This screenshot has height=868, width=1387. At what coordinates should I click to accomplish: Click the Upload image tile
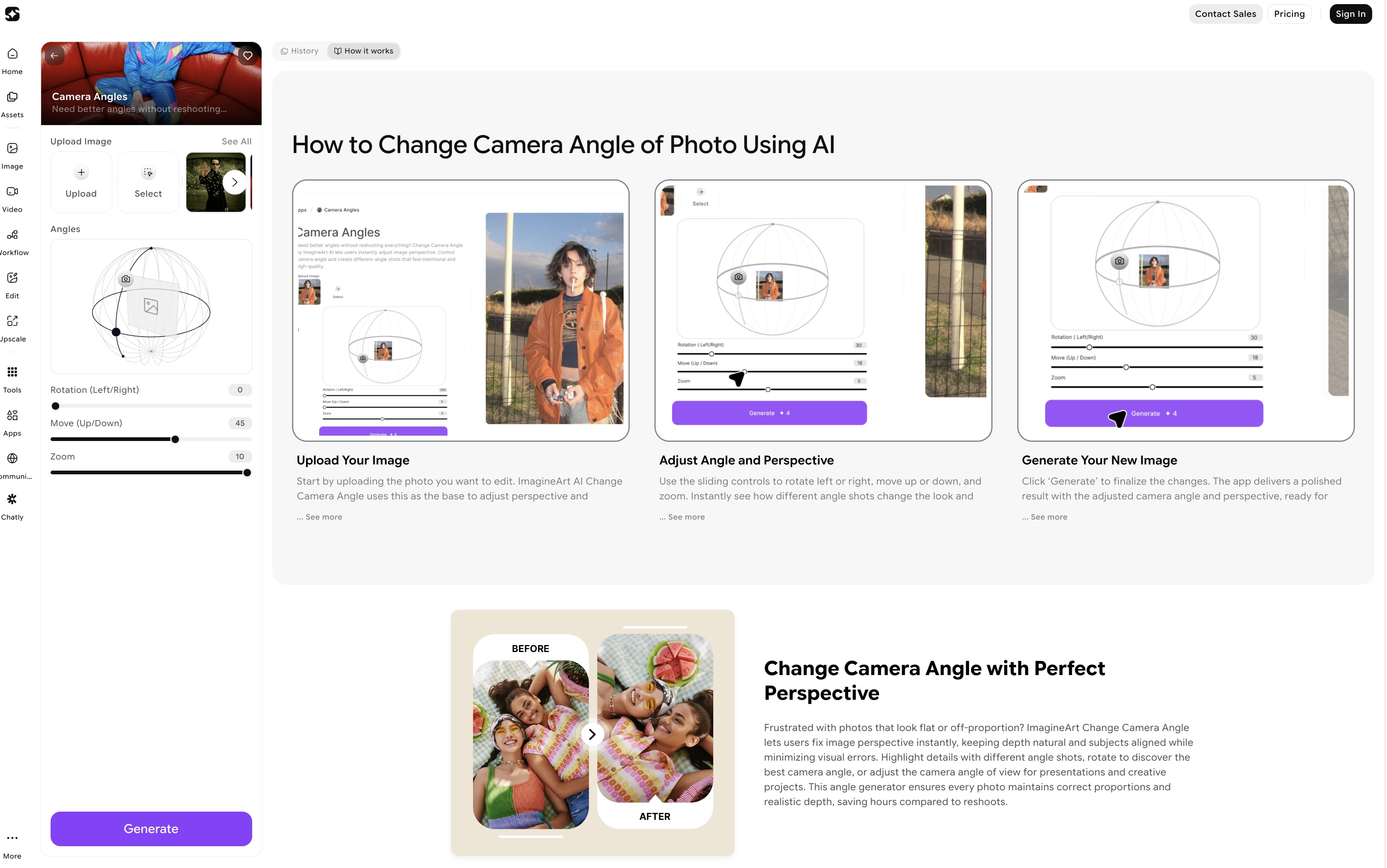click(81, 183)
